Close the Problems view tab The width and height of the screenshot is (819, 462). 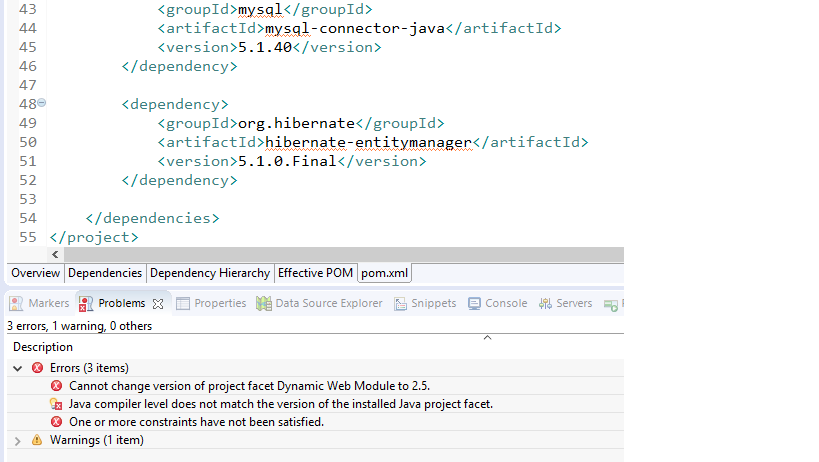[158, 304]
